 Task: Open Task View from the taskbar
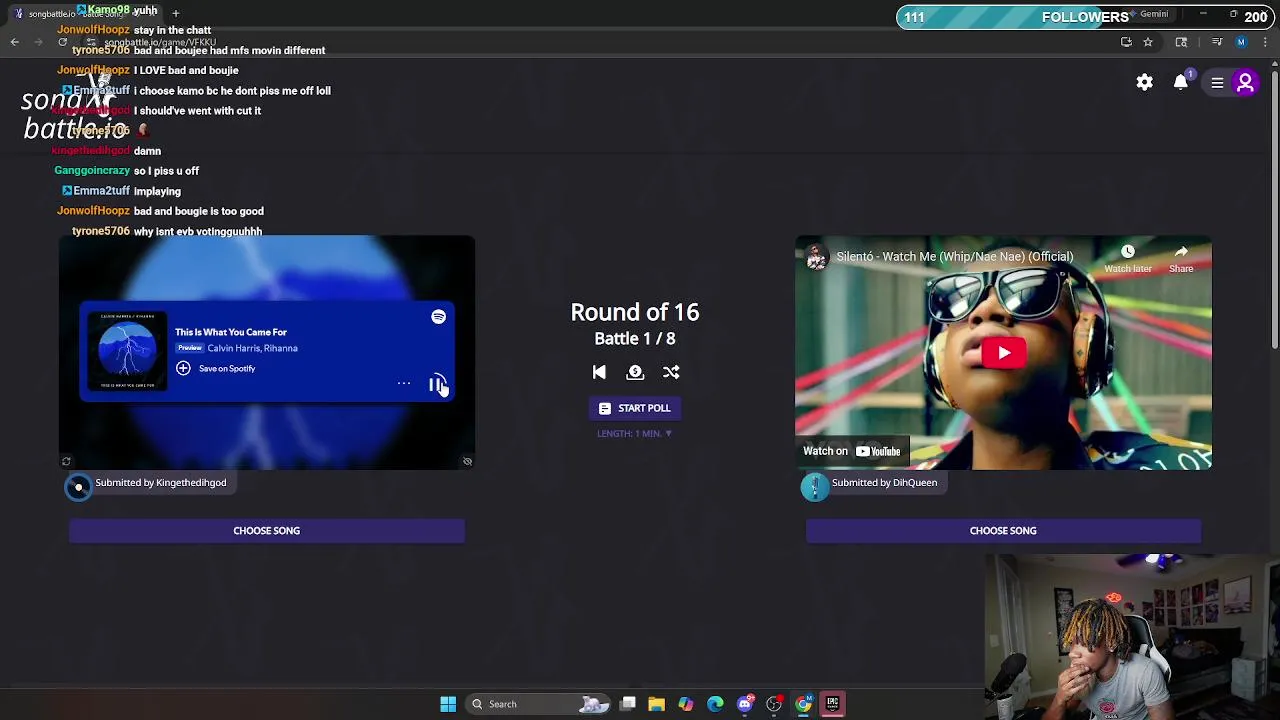pos(627,704)
